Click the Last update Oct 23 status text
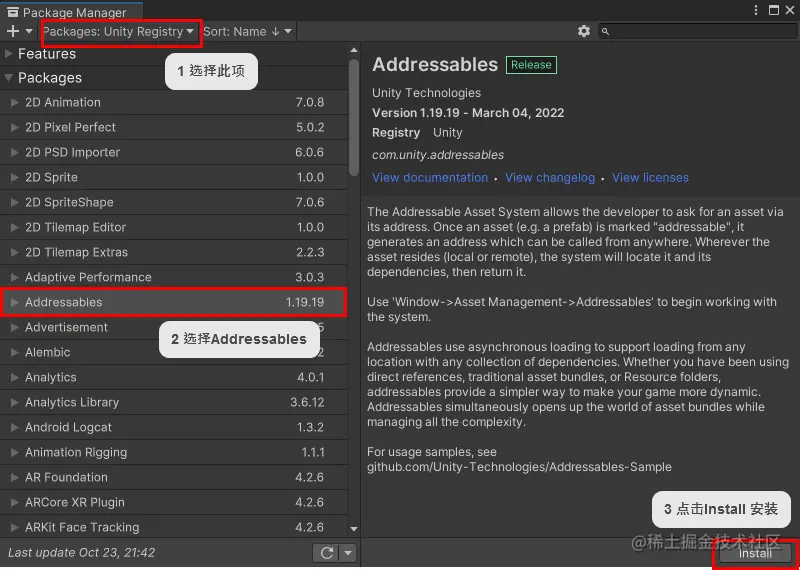 (x=82, y=553)
